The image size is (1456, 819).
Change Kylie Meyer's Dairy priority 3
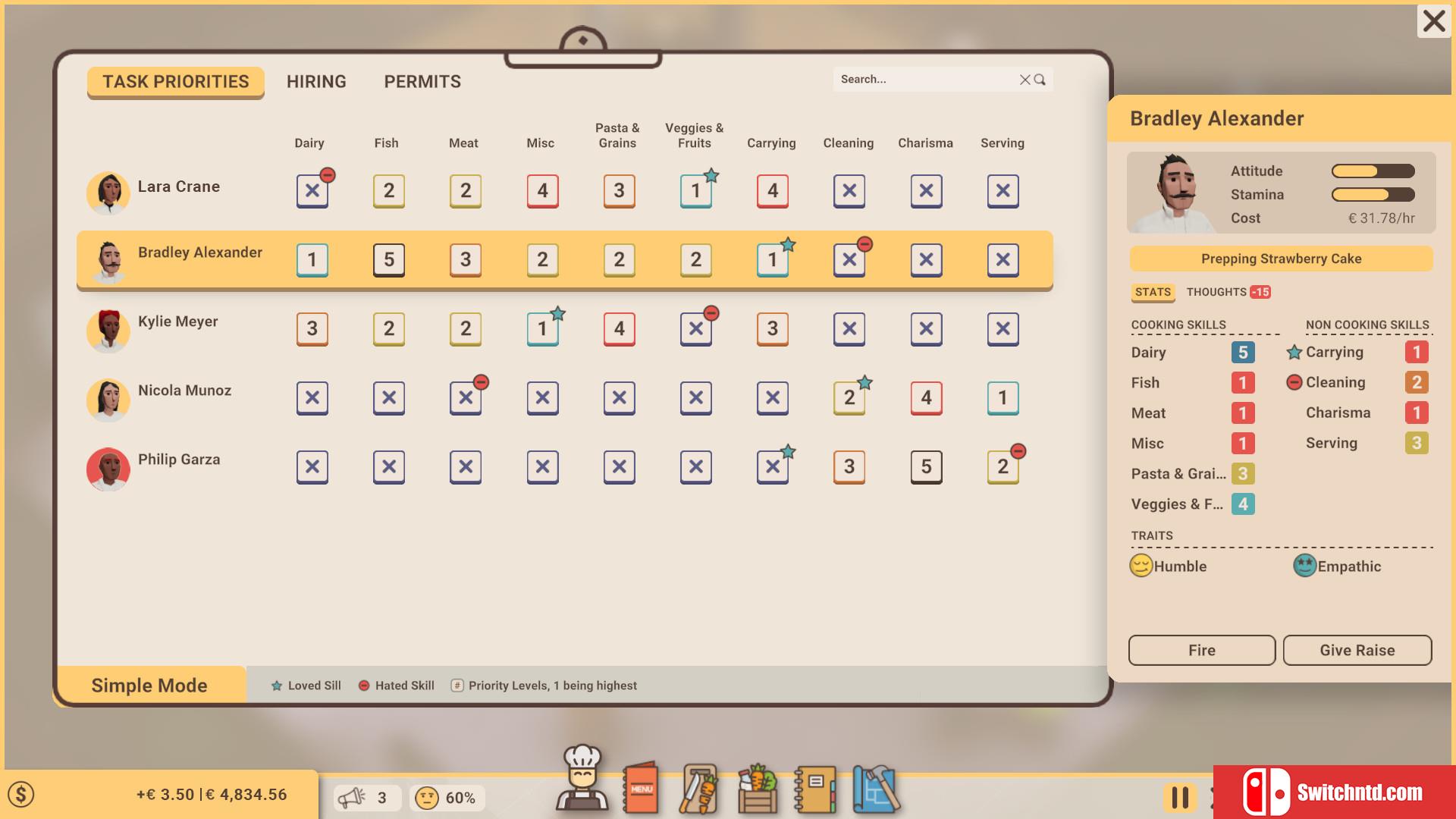pyautogui.click(x=312, y=329)
